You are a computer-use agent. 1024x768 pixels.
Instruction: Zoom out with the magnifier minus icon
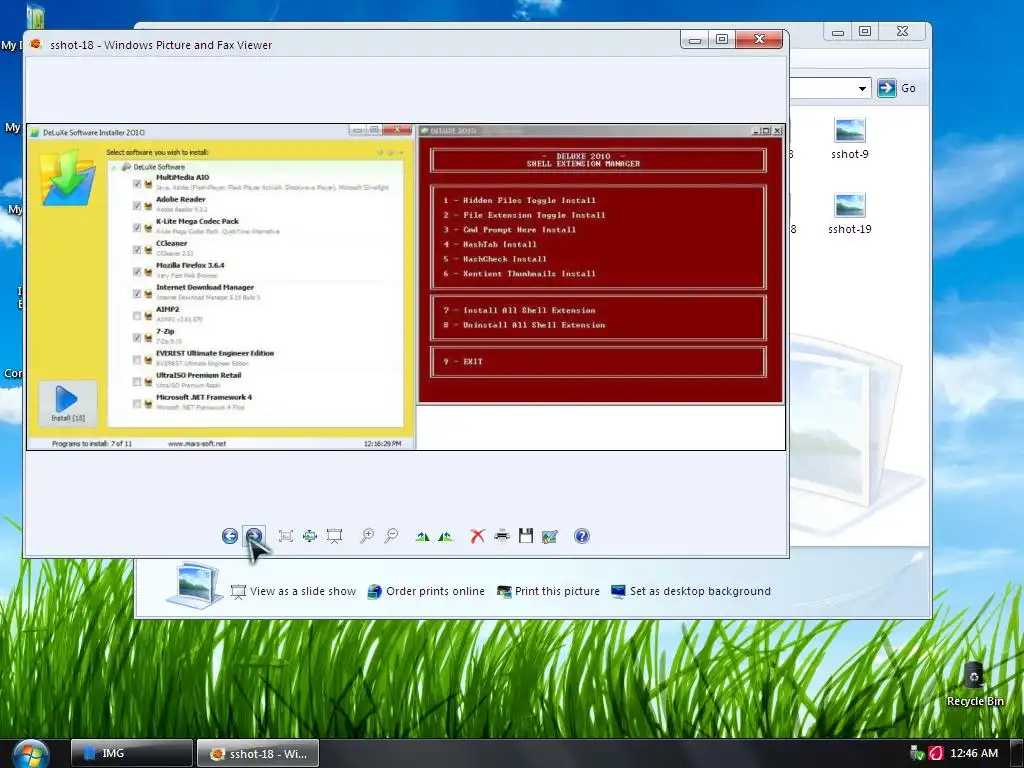pyautogui.click(x=391, y=536)
